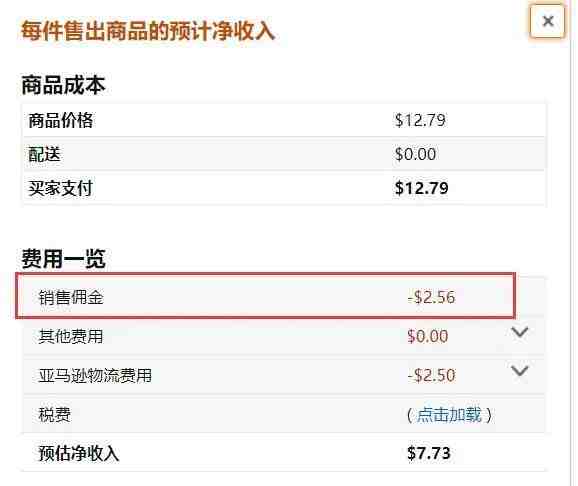
Task: Expand the 亚马逊物流费用 chevron
Action: click(x=520, y=371)
